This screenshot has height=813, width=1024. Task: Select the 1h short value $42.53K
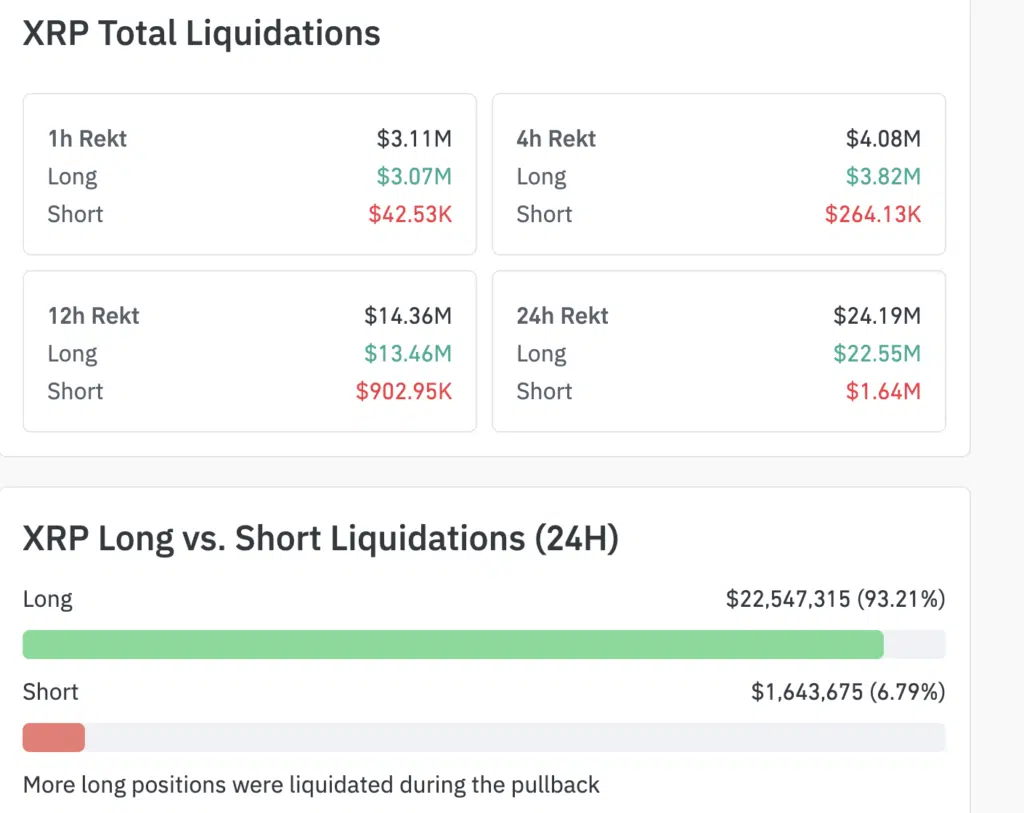[410, 214]
